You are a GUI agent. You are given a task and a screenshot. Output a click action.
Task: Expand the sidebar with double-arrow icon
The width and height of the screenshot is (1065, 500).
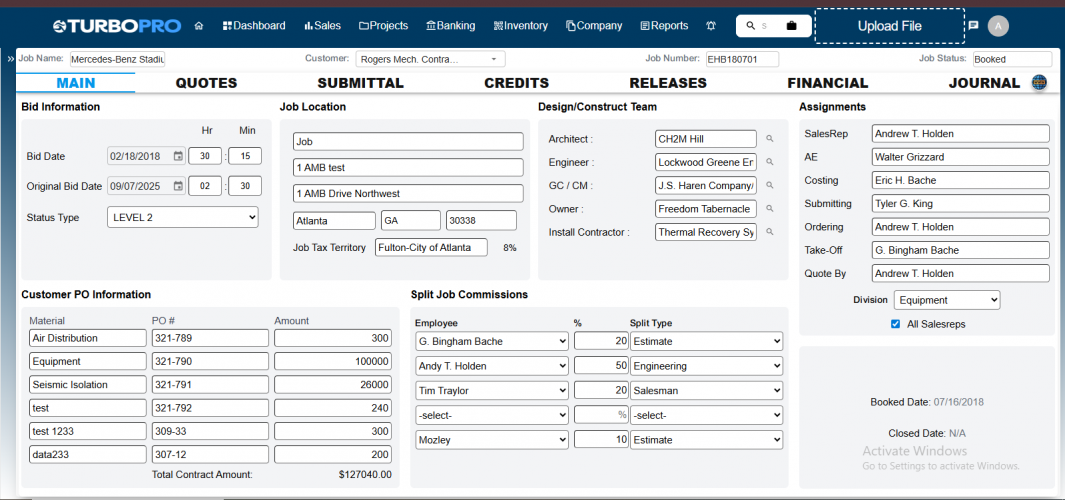(11, 59)
